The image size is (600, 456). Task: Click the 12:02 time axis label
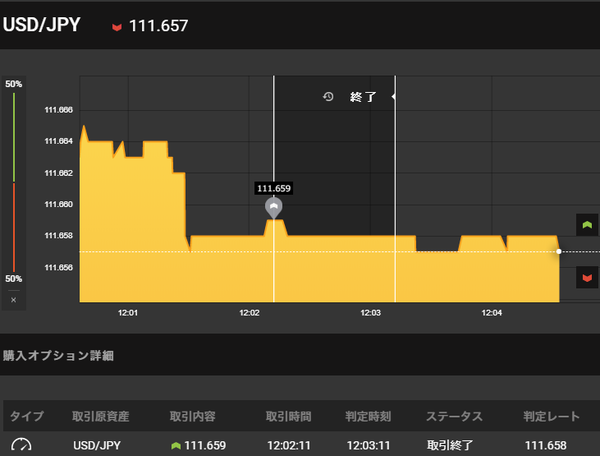(x=249, y=313)
